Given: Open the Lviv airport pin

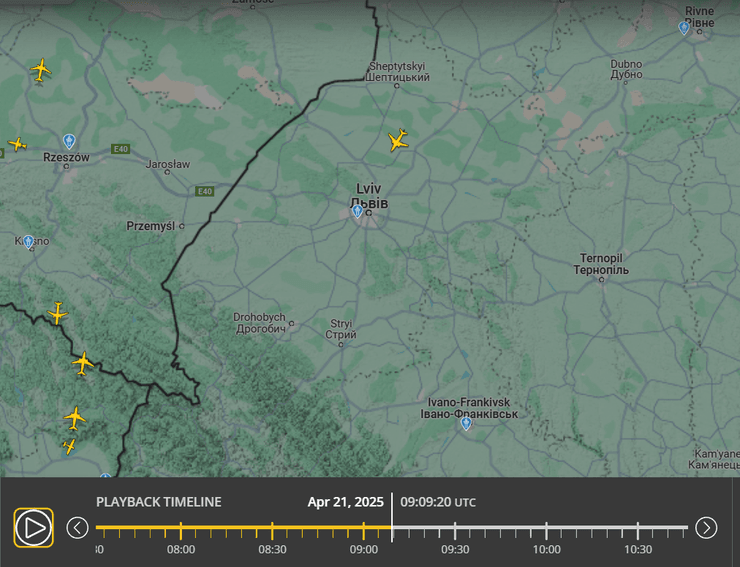Looking at the screenshot, I should 357,211.
